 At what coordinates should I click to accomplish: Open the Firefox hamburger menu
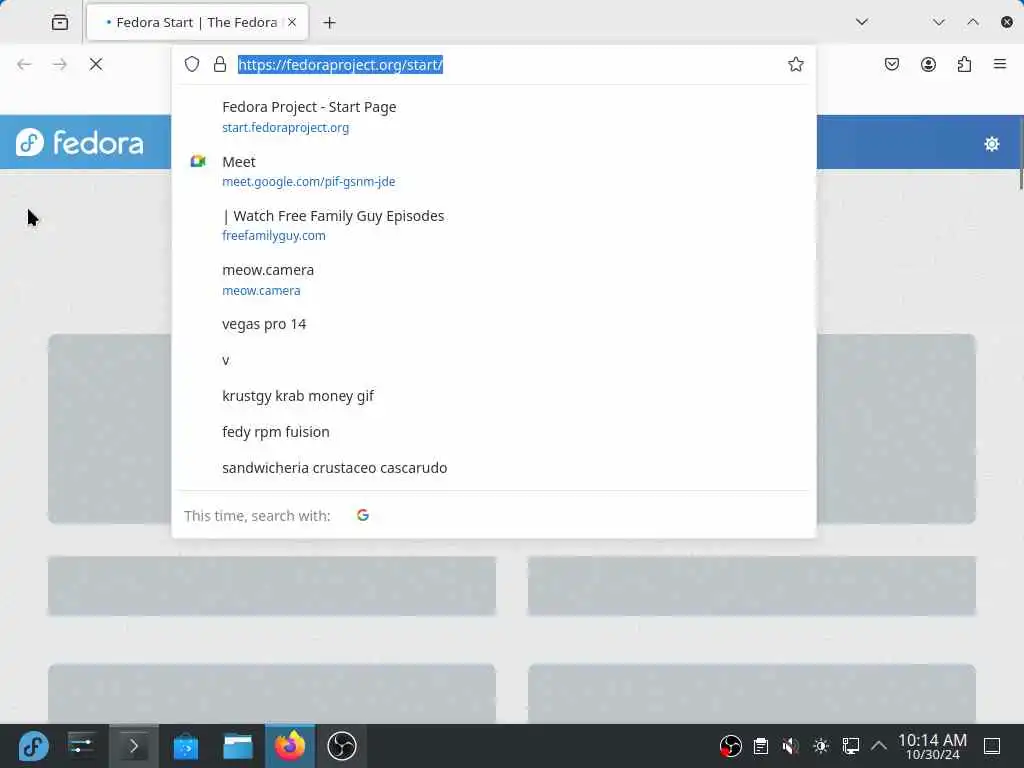[x=1000, y=64]
